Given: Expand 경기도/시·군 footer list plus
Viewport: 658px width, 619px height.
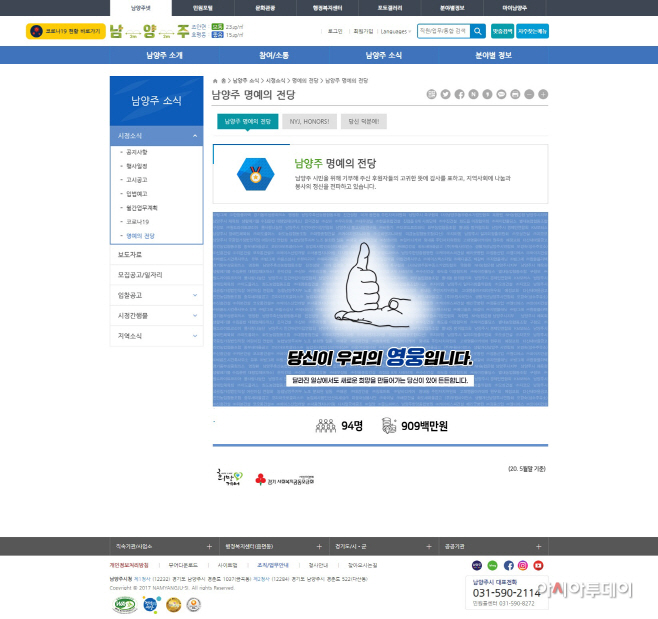Looking at the screenshot, I should click(x=429, y=546).
